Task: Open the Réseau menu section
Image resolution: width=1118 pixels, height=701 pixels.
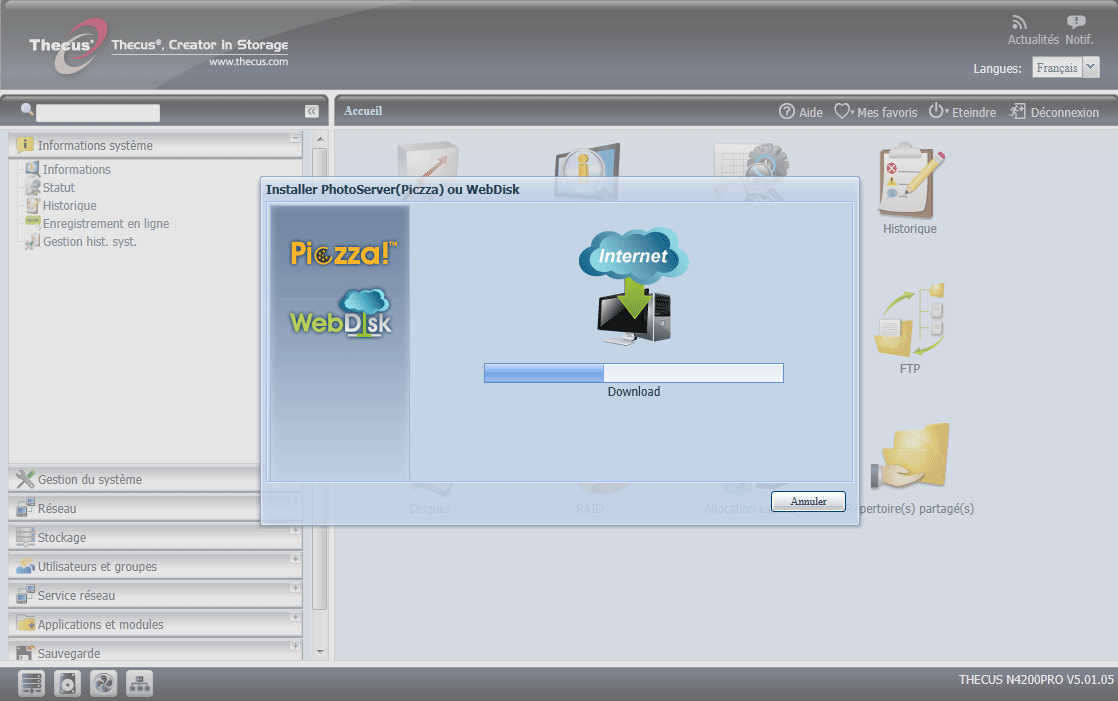Action: pos(135,508)
